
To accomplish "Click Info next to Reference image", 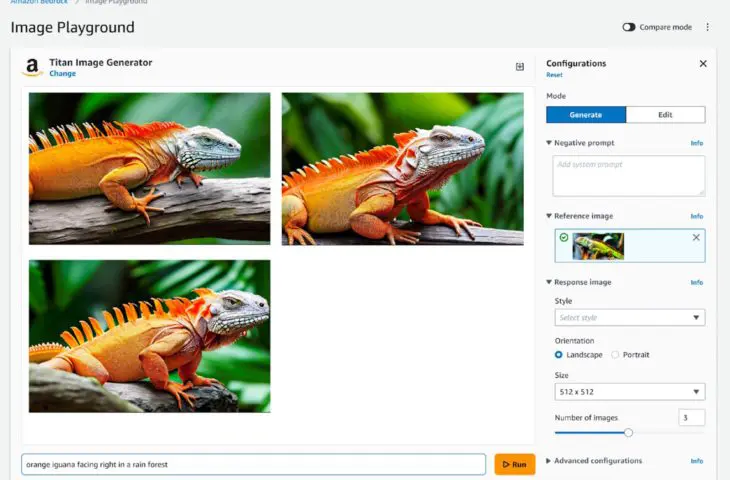I will tap(697, 216).
